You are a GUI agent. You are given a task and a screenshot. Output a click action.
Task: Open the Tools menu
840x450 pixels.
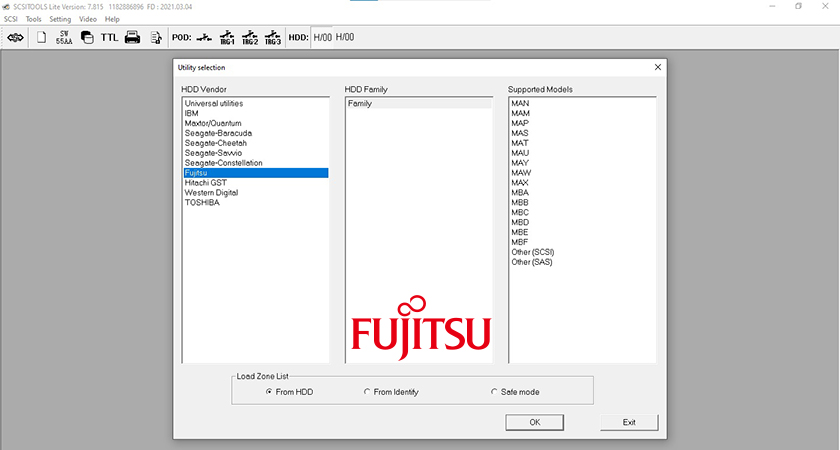point(33,19)
